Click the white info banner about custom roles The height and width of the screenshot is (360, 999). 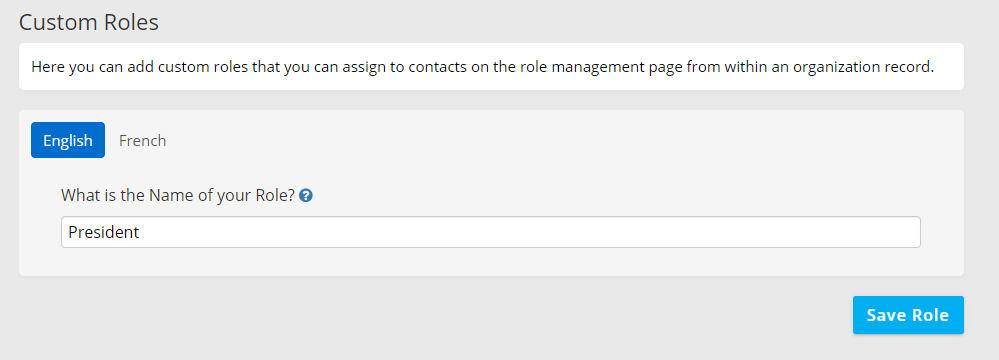click(491, 66)
